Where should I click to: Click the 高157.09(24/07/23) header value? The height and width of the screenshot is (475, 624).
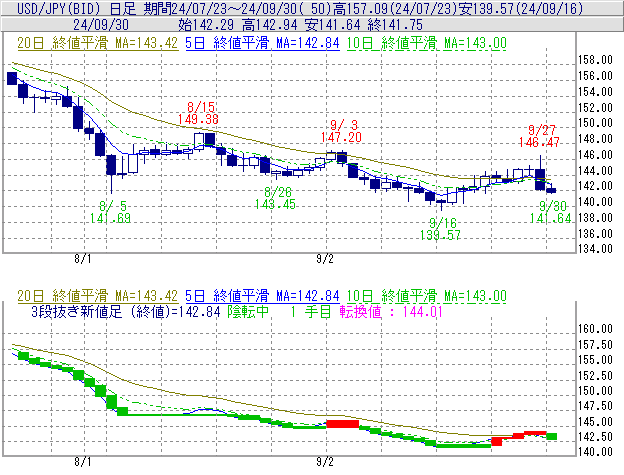pos(395,8)
